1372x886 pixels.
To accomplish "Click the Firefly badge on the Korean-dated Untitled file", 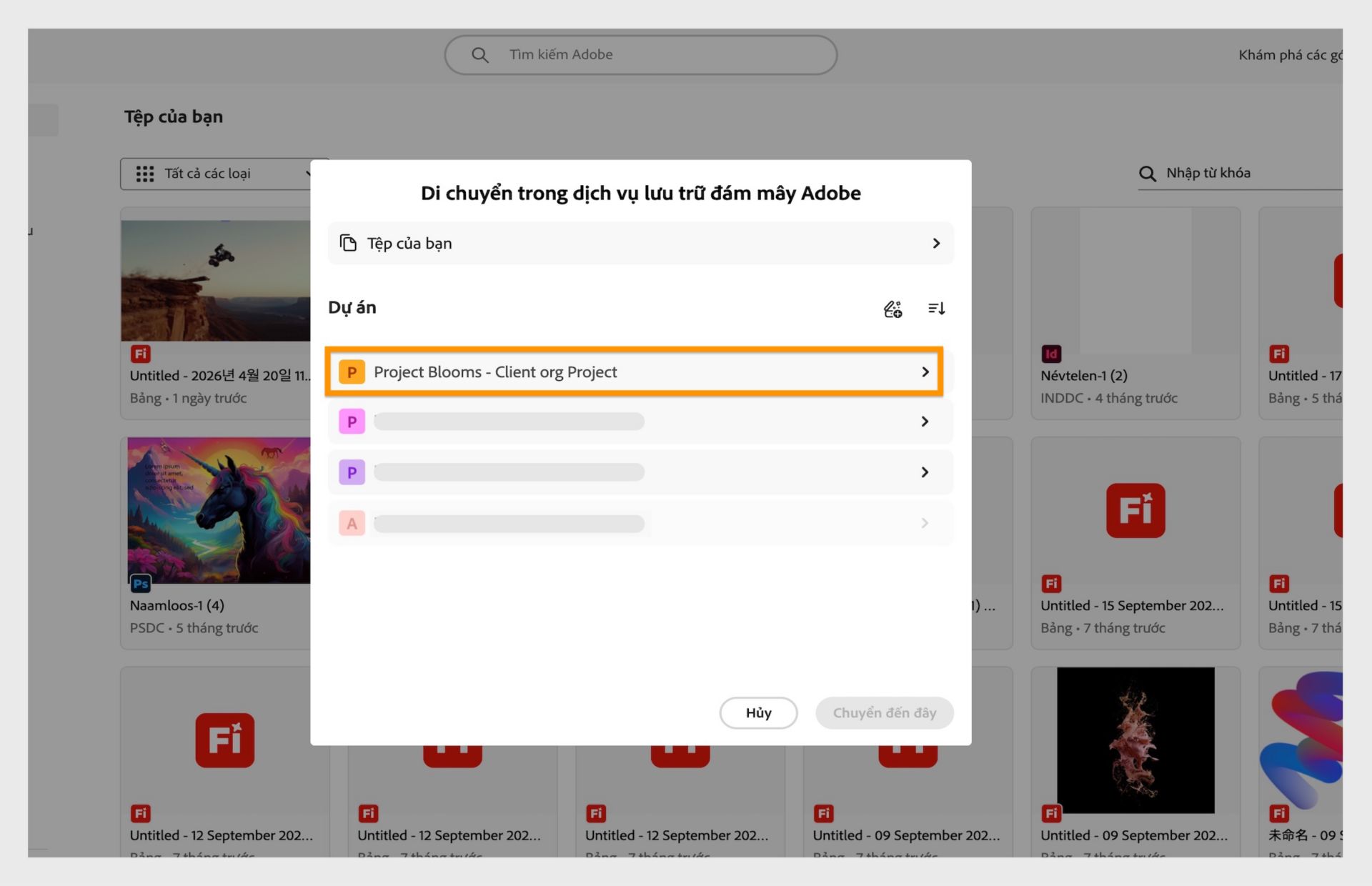I will tap(141, 354).
